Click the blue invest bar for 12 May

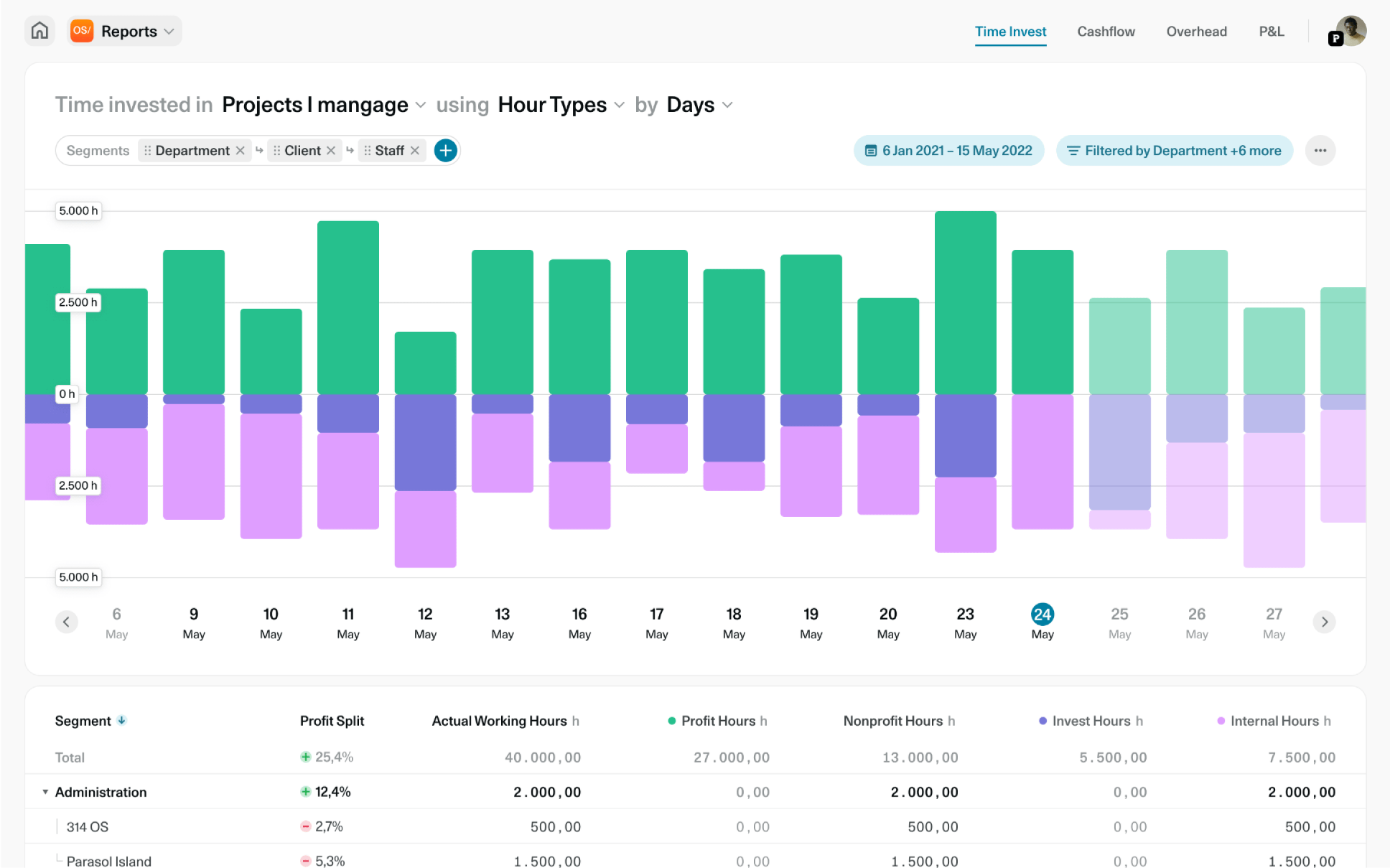(x=425, y=442)
